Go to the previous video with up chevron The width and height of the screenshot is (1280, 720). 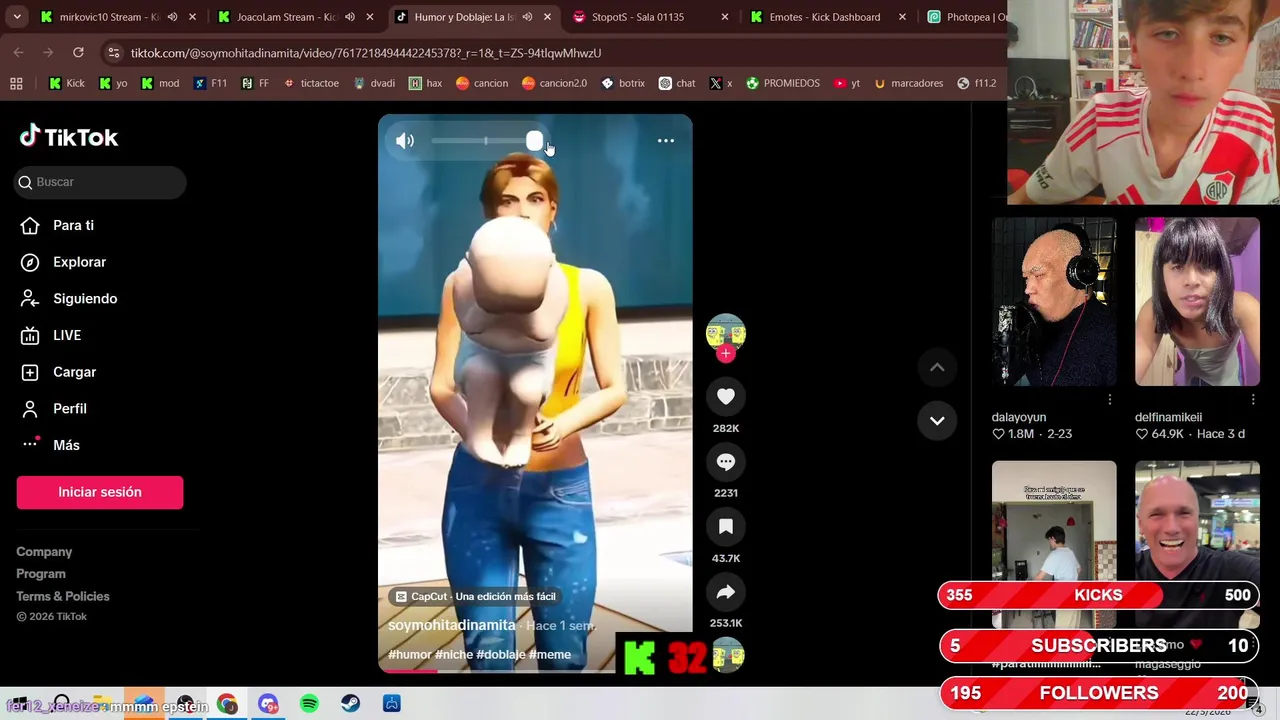coord(937,368)
